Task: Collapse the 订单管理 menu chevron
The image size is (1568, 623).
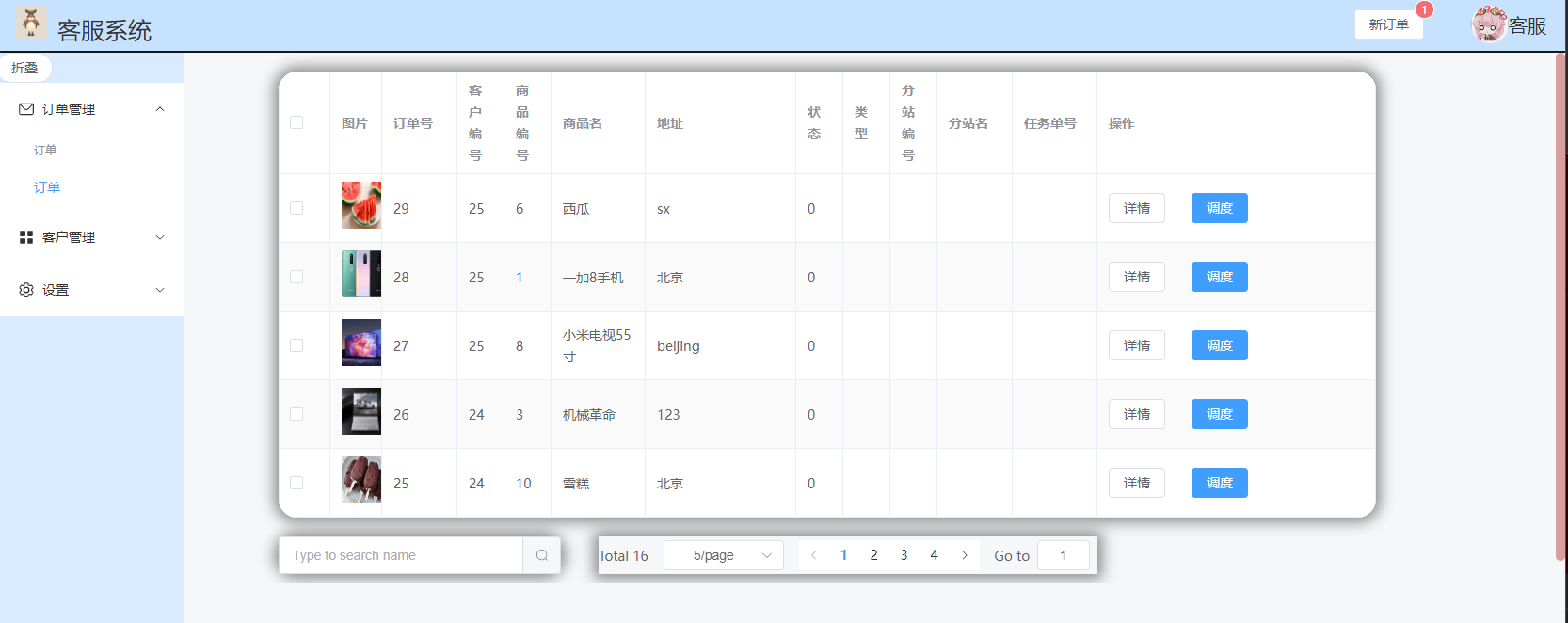Action: (160, 109)
